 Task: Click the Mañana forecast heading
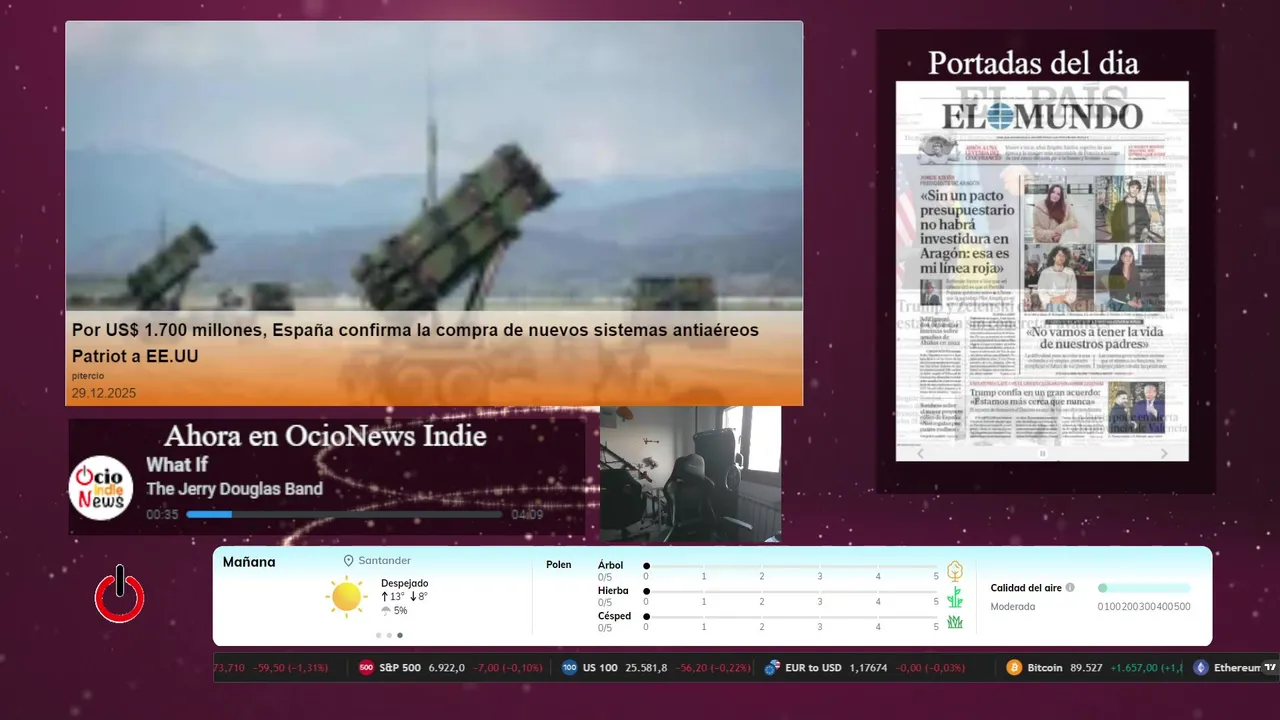point(249,562)
